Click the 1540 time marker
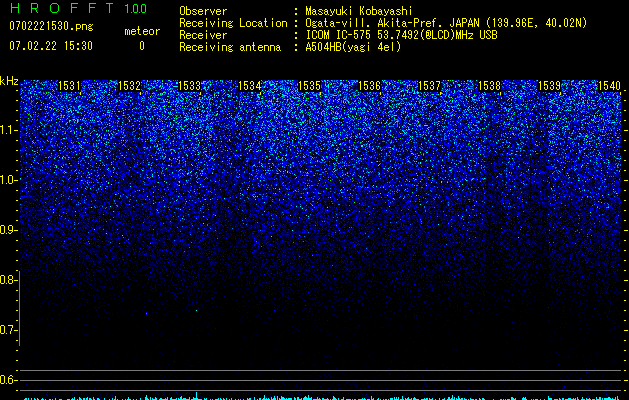 pyautogui.click(x=609, y=86)
